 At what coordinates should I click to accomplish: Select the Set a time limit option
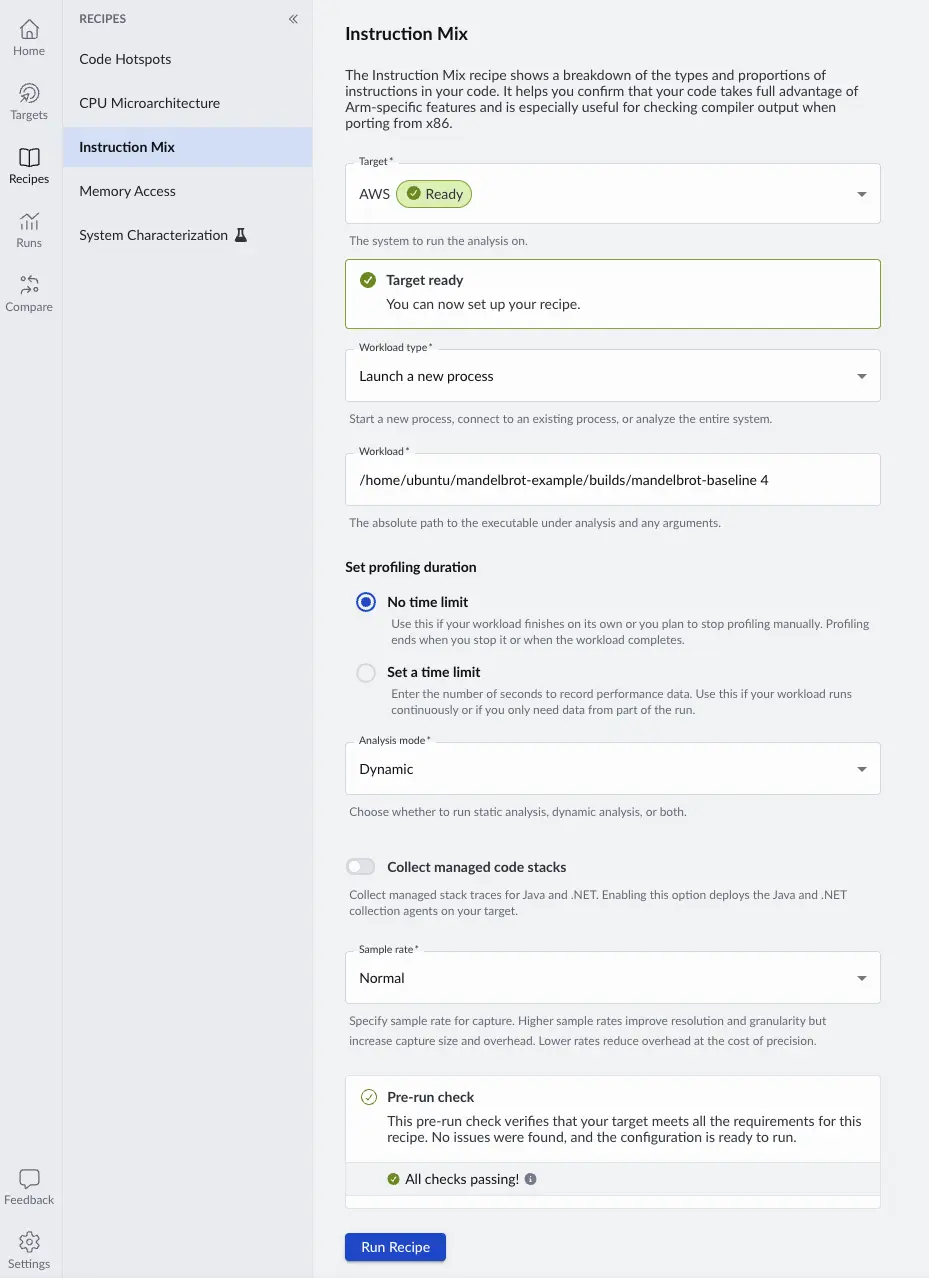tap(367, 672)
